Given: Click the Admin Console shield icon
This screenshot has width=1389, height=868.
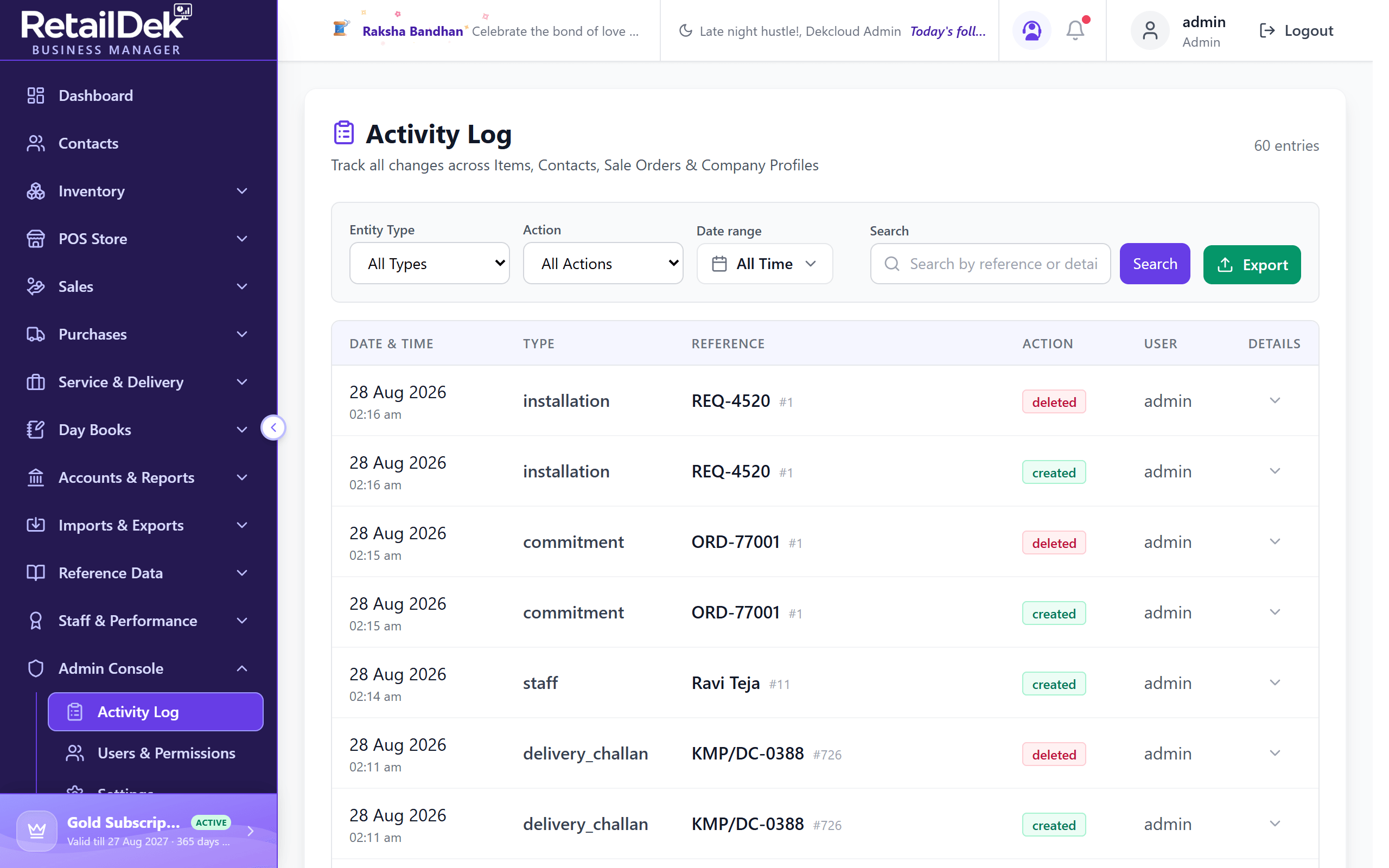Looking at the screenshot, I should 36,668.
